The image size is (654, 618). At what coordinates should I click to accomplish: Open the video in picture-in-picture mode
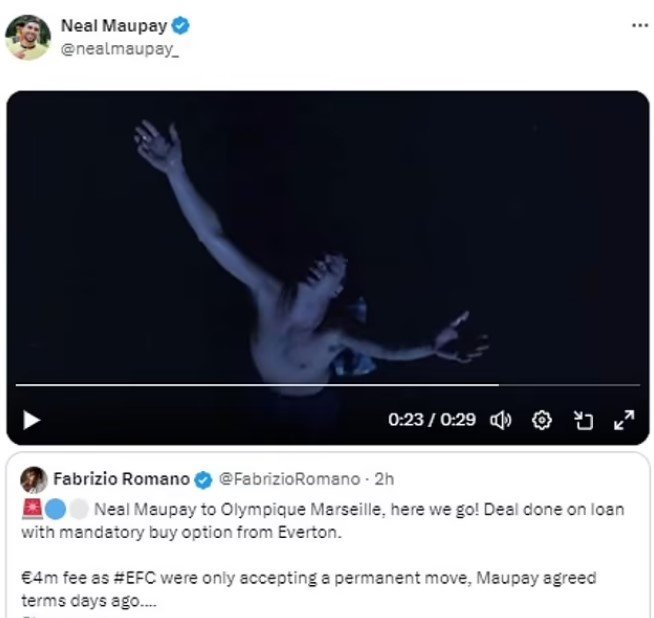click(x=583, y=420)
